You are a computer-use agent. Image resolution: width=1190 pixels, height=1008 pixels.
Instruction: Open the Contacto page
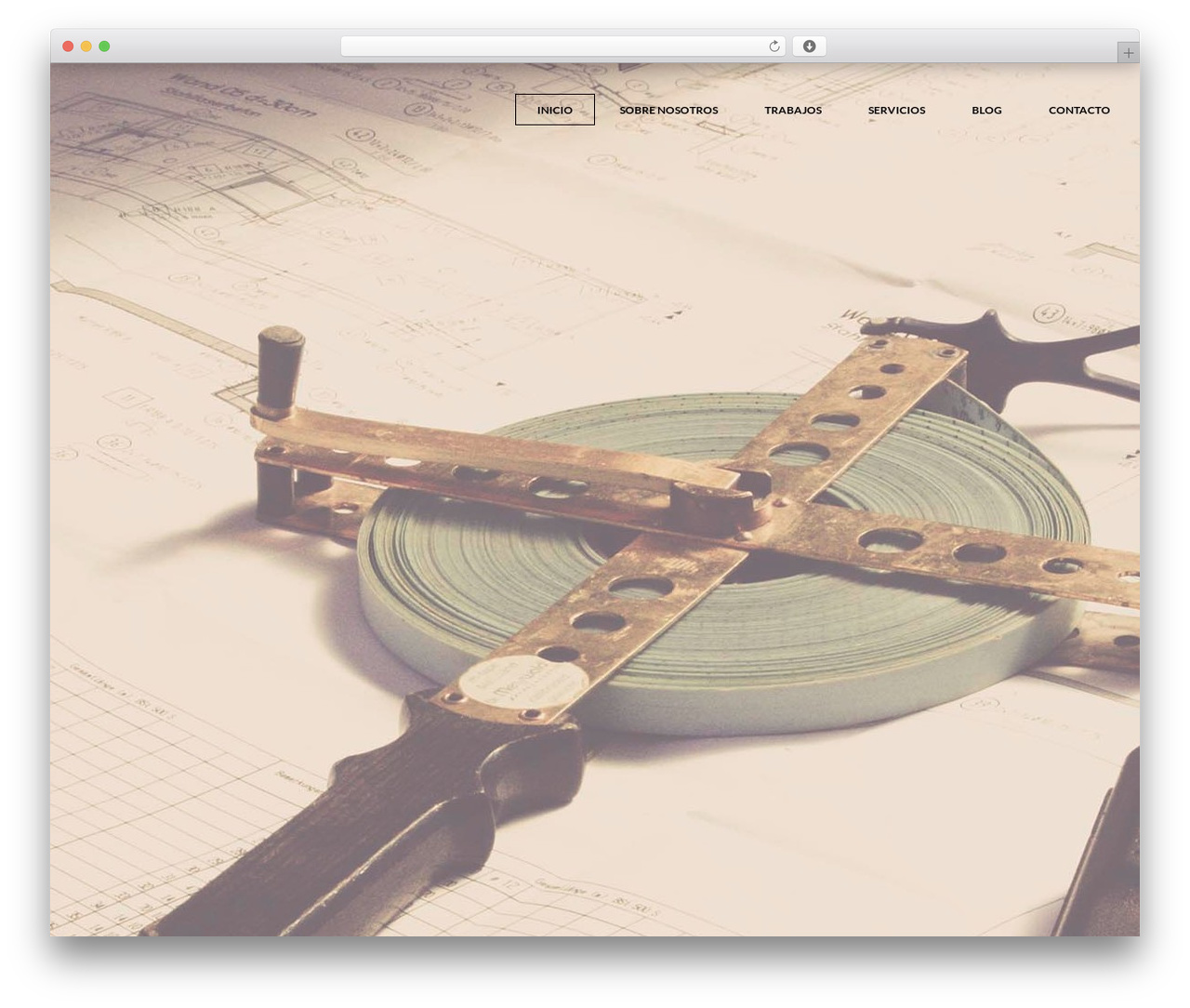coord(1079,110)
